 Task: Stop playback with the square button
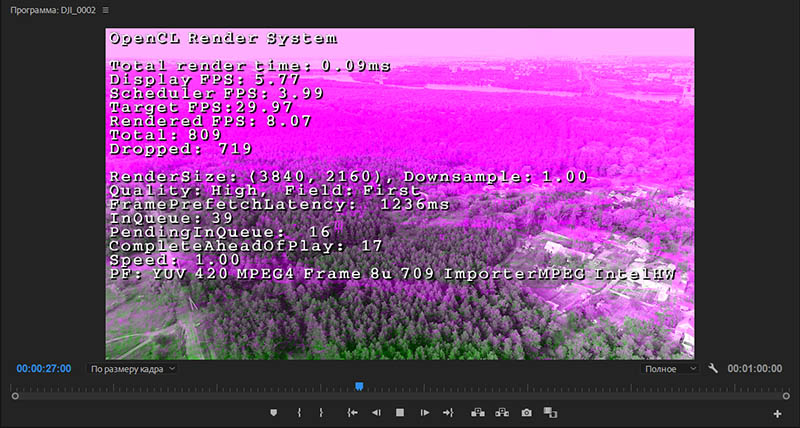(x=400, y=413)
